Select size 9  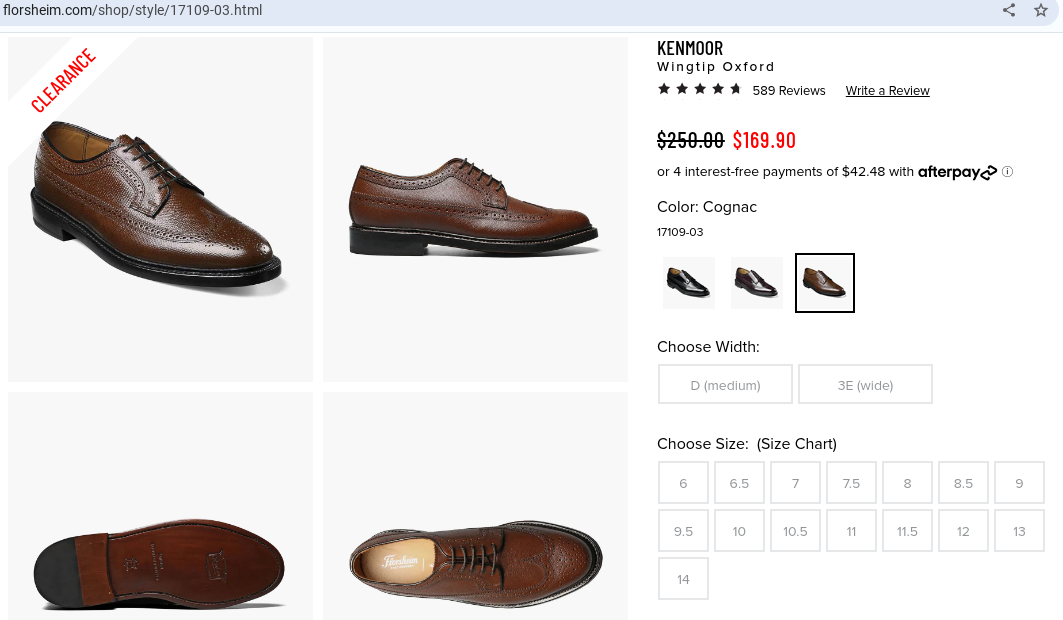[x=1019, y=483]
